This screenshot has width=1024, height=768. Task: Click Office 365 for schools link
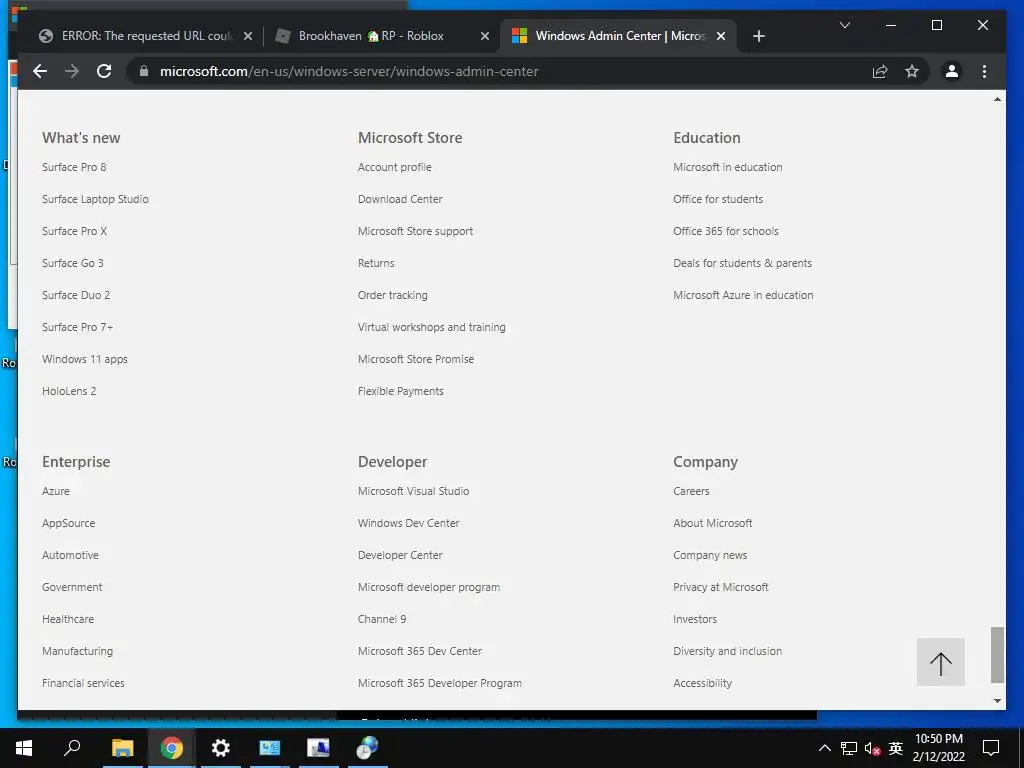coord(726,231)
